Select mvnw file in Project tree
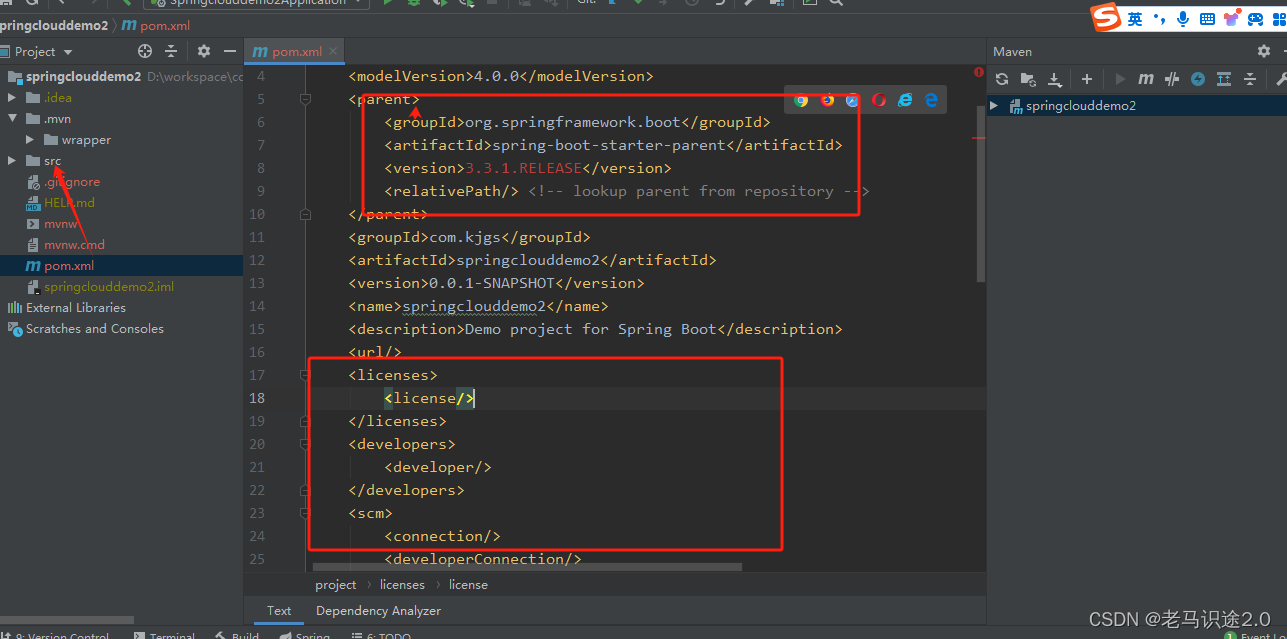This screenshot has height=639, width=1287. (x=61, y=224)
